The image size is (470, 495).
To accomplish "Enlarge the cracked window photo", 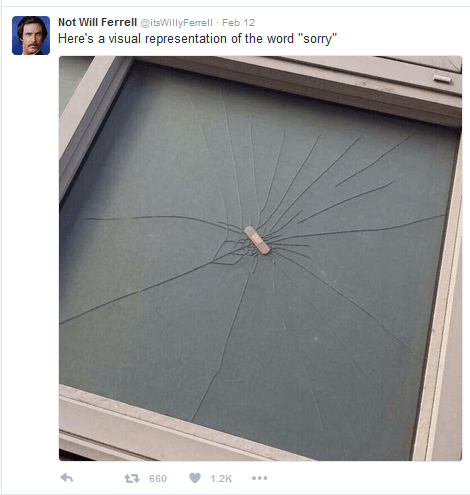I will tap(260, 258).
